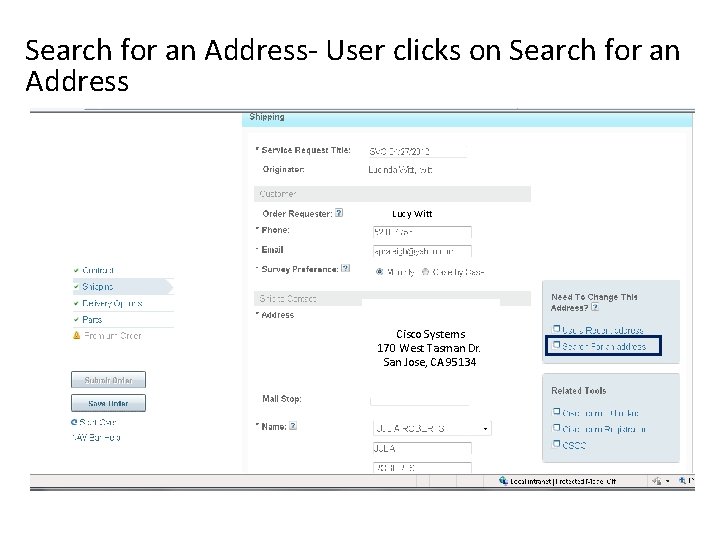Click the Start Over refresh icon
This screenshot has height=540, width=720.
[x=74, y=422]
